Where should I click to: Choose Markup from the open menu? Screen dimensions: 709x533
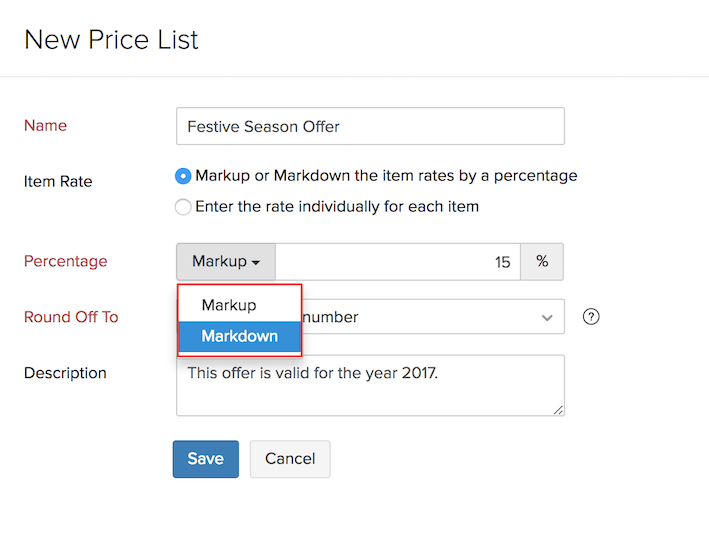tap(229, 305)
